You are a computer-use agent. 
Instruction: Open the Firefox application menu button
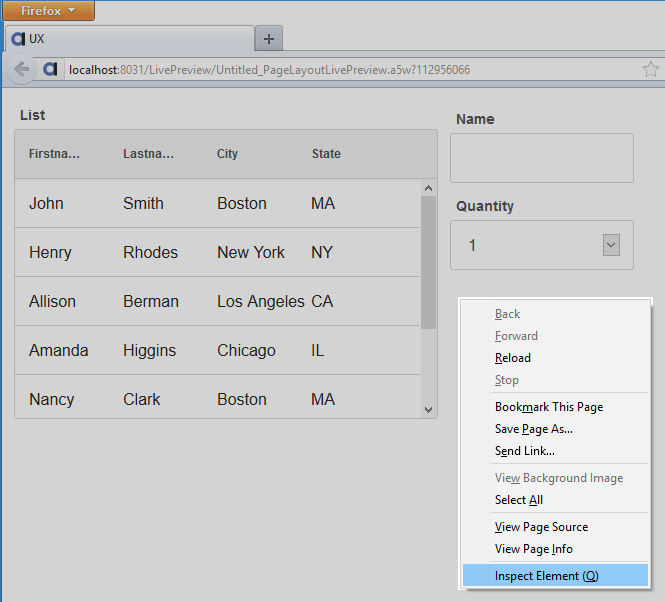pos(48,11)
